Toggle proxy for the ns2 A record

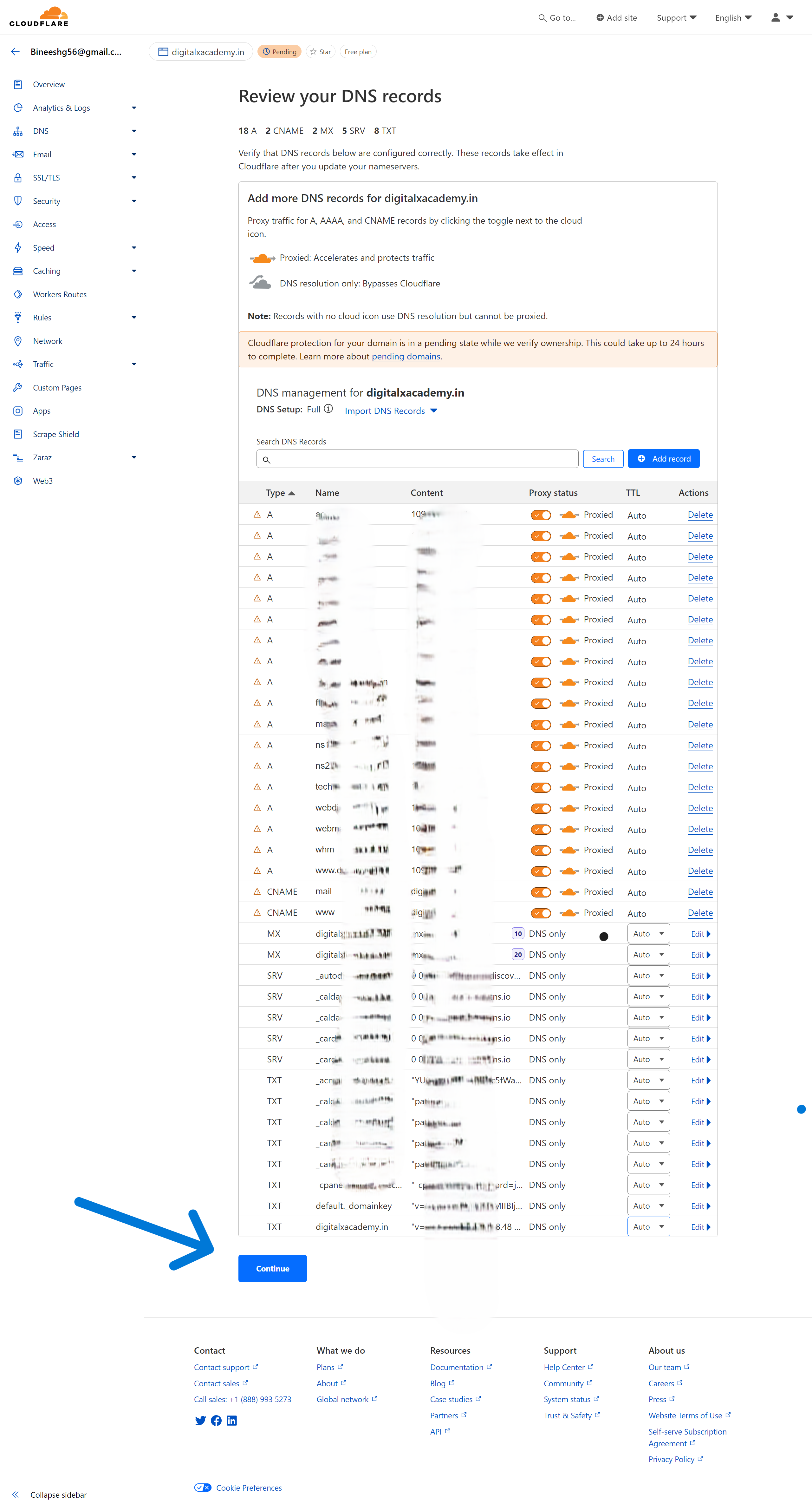(541, 767)
